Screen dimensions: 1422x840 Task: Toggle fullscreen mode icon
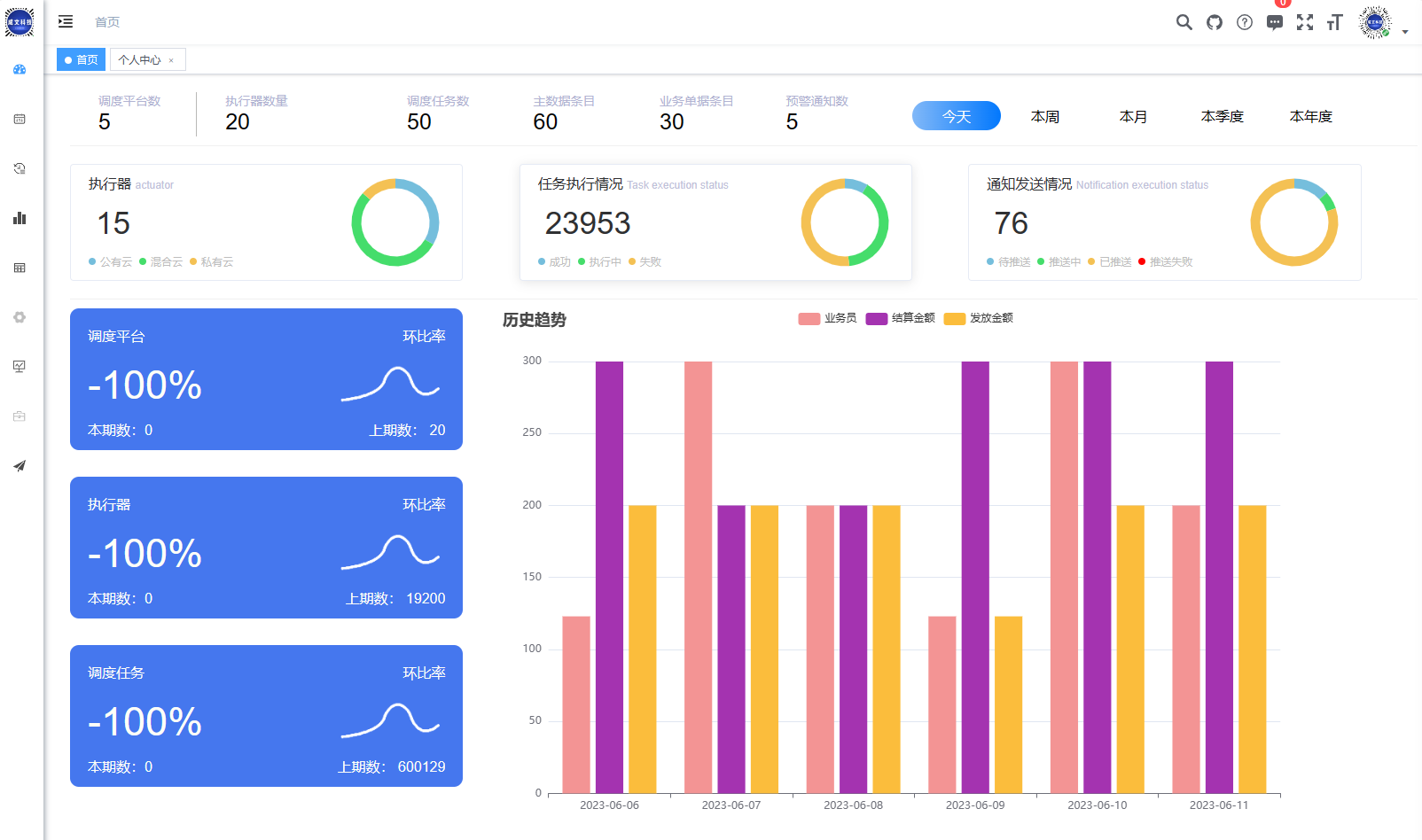tap(1305, 22)
